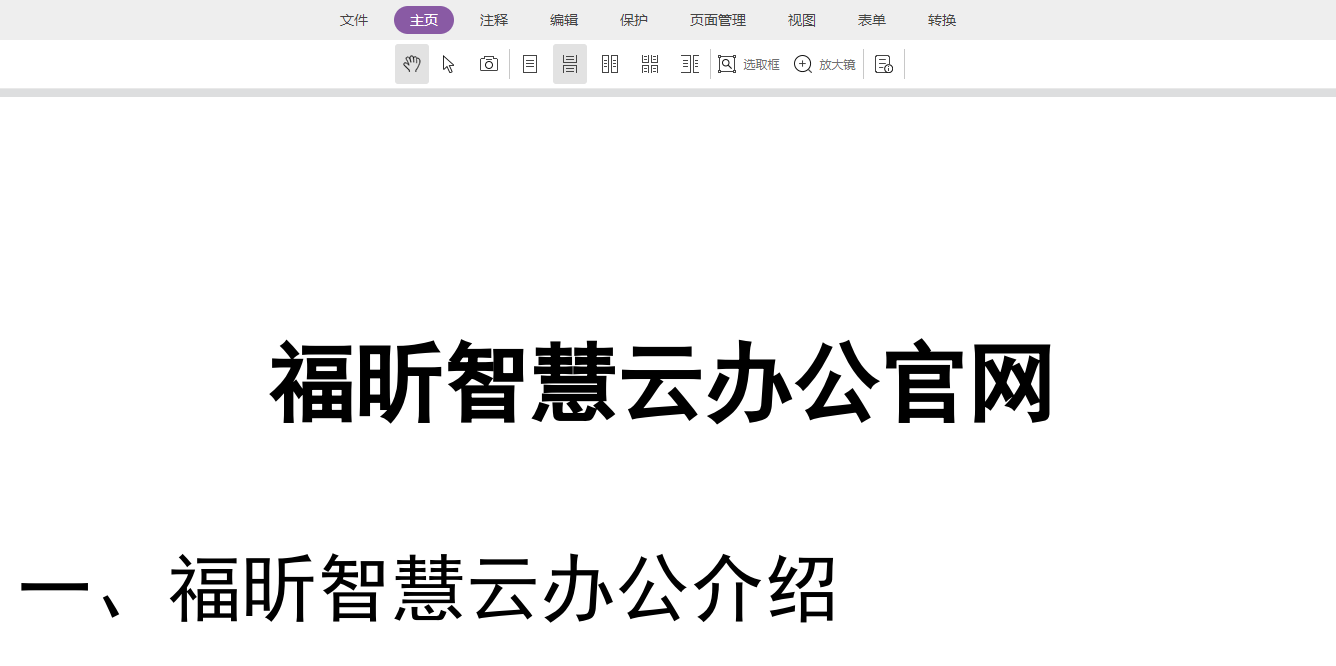Toggle continuous page scrolling view
Image resolution: width=1336 pixels, height=666 pixels.
click(x=570, y=63)
